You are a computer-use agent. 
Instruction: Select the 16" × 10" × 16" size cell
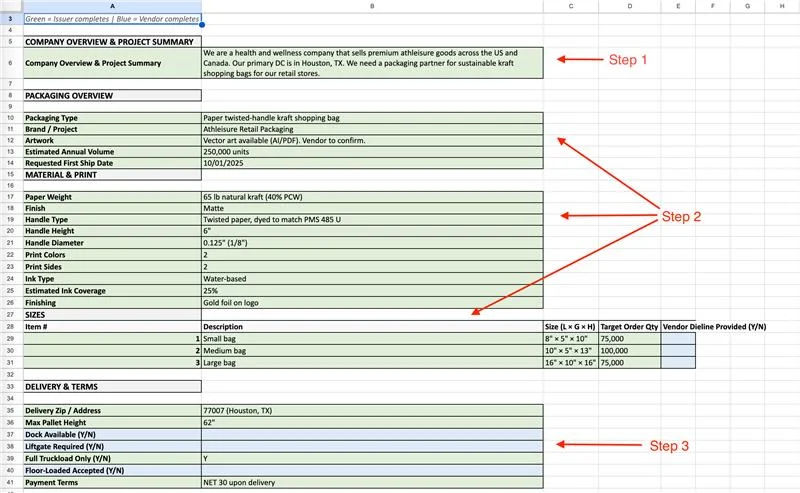click(570, 363)
